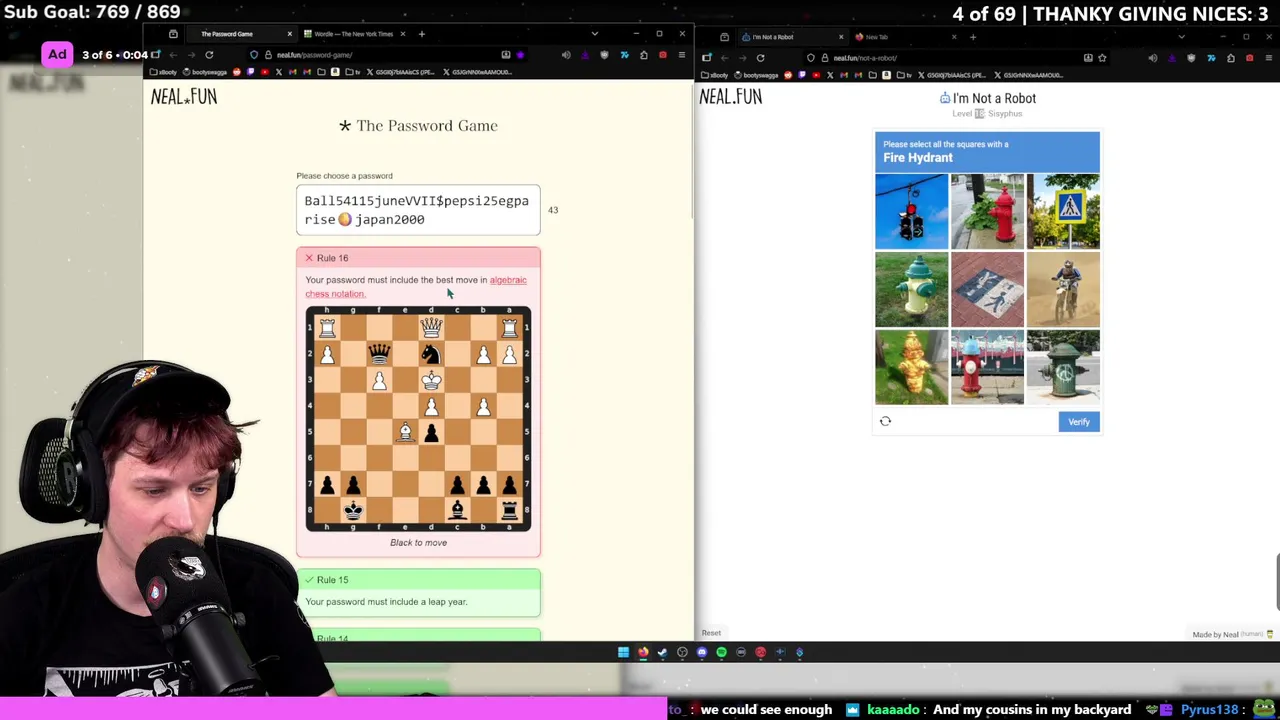Viewport: 1280px width, 720px height.
Task: Open the Reddit bookmark in Password Game window
Action: [237, 72]
